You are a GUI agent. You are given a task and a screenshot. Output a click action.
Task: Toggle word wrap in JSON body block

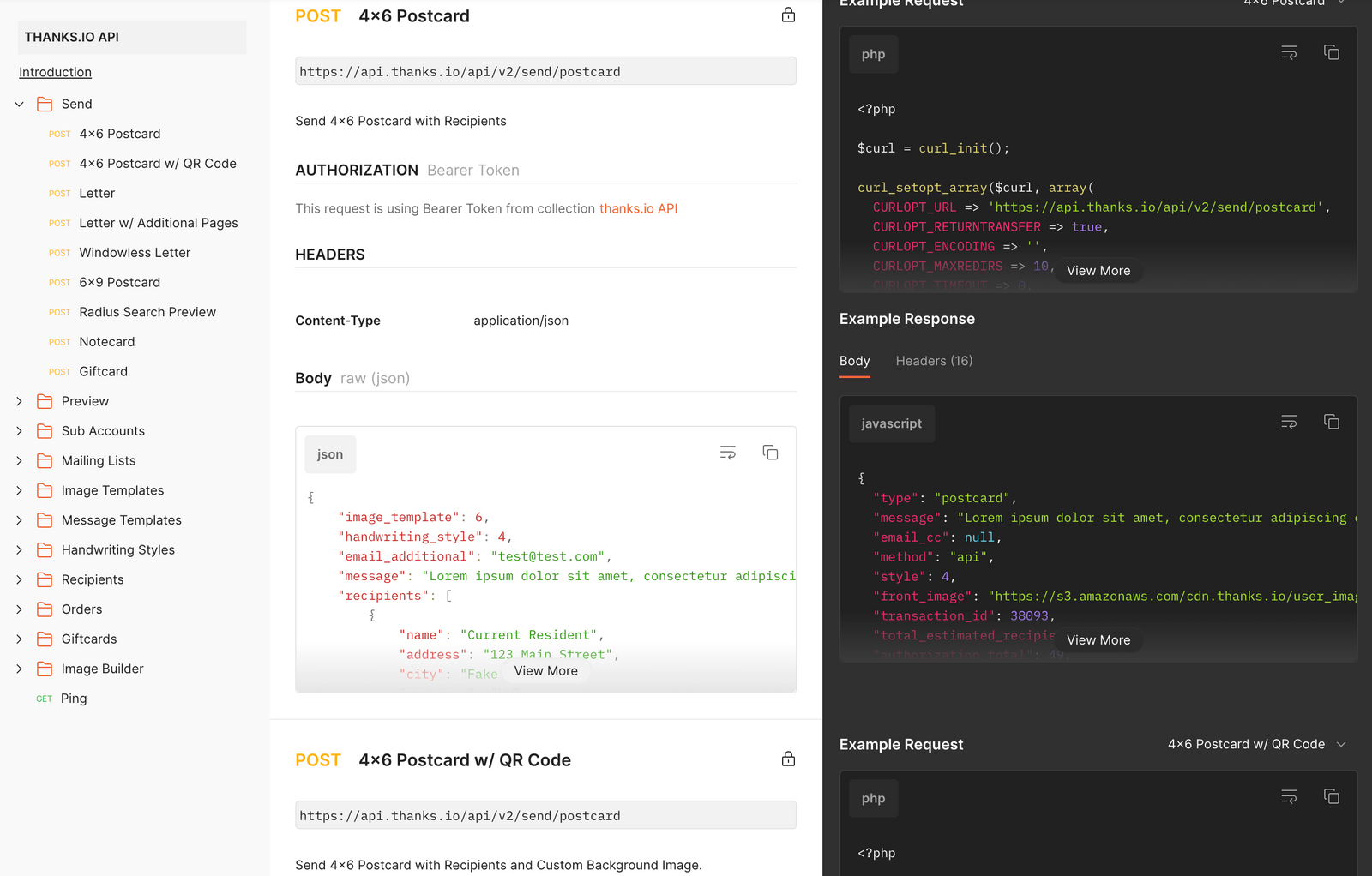727,453
